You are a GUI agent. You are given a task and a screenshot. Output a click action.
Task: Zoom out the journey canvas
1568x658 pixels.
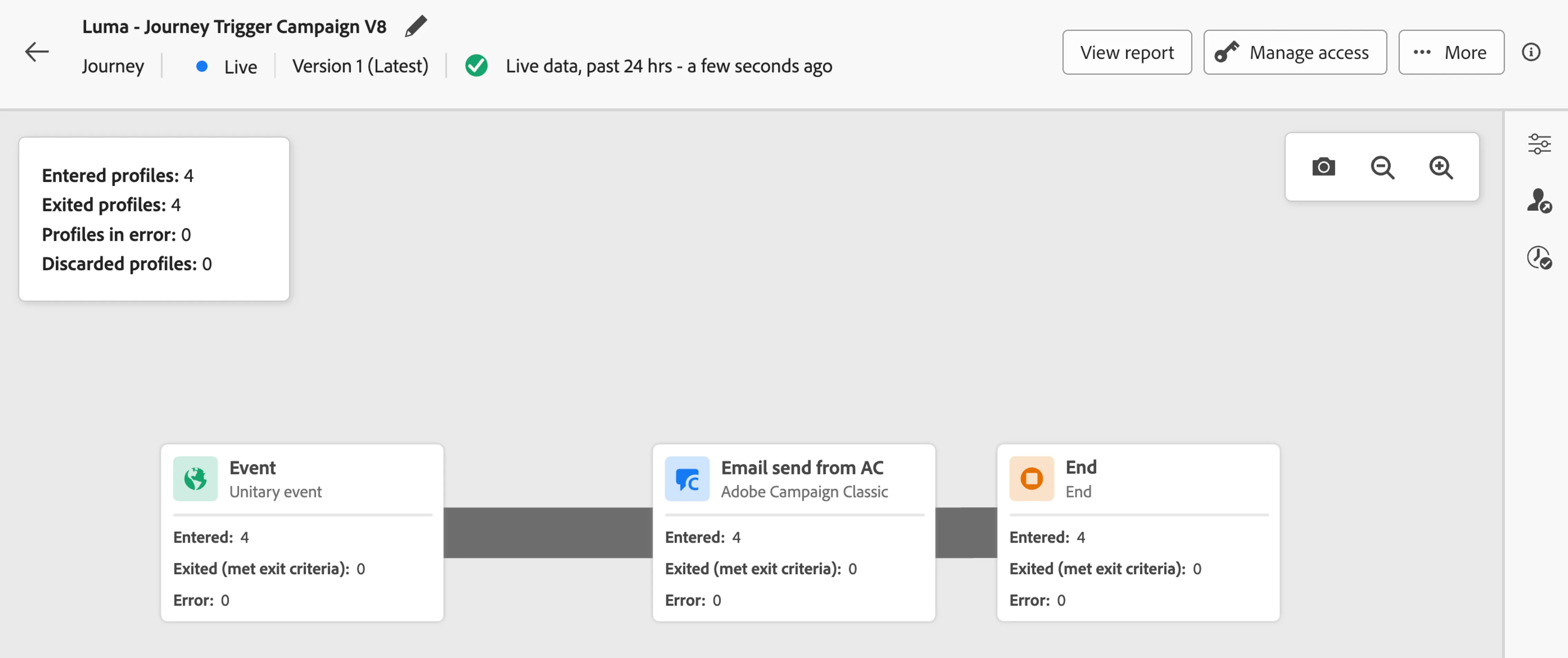[x=1382, y=167]
